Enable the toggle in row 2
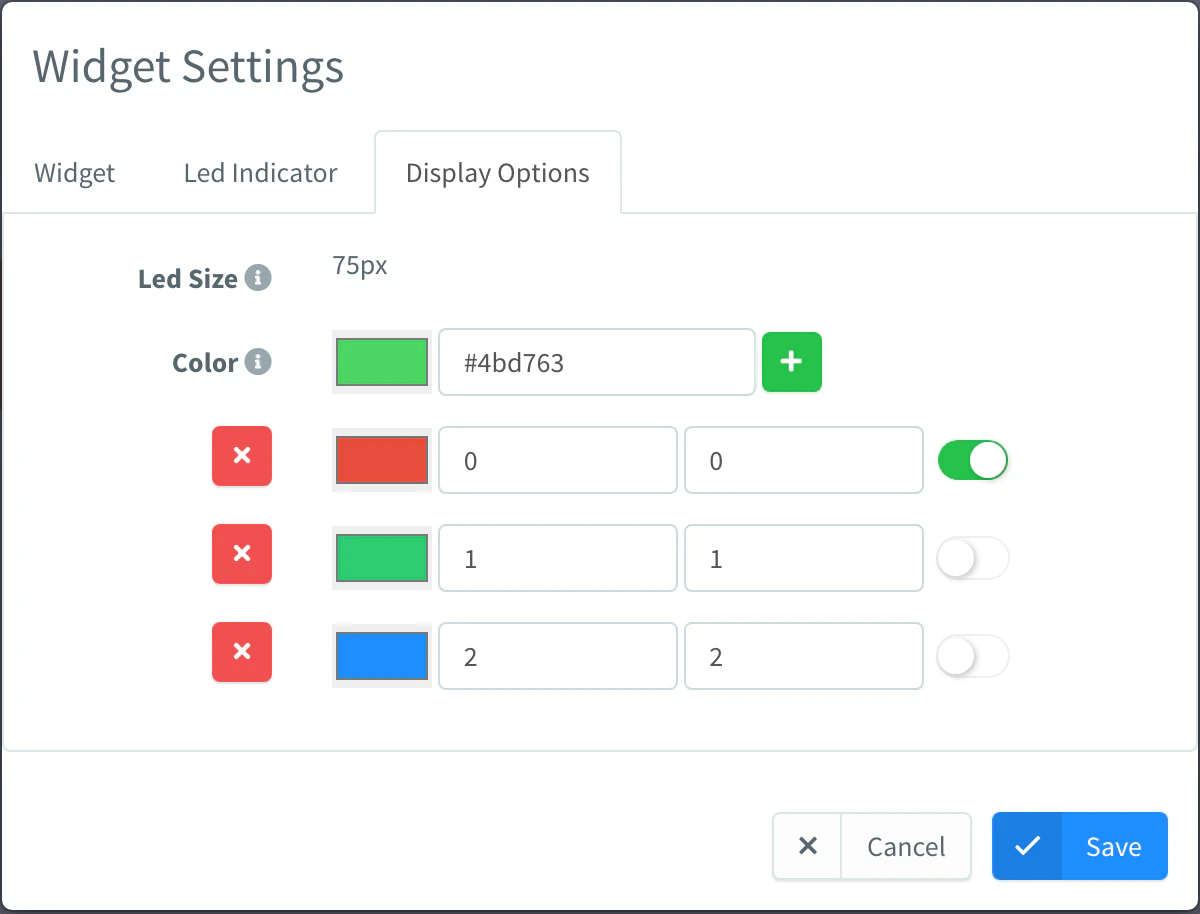1200x914 pixels. pos(973,657)
